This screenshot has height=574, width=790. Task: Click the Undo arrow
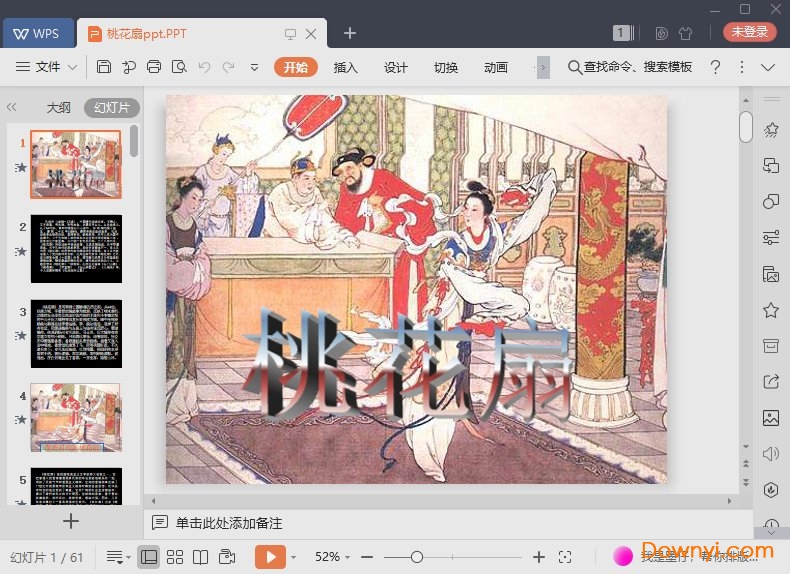[204, 67]
